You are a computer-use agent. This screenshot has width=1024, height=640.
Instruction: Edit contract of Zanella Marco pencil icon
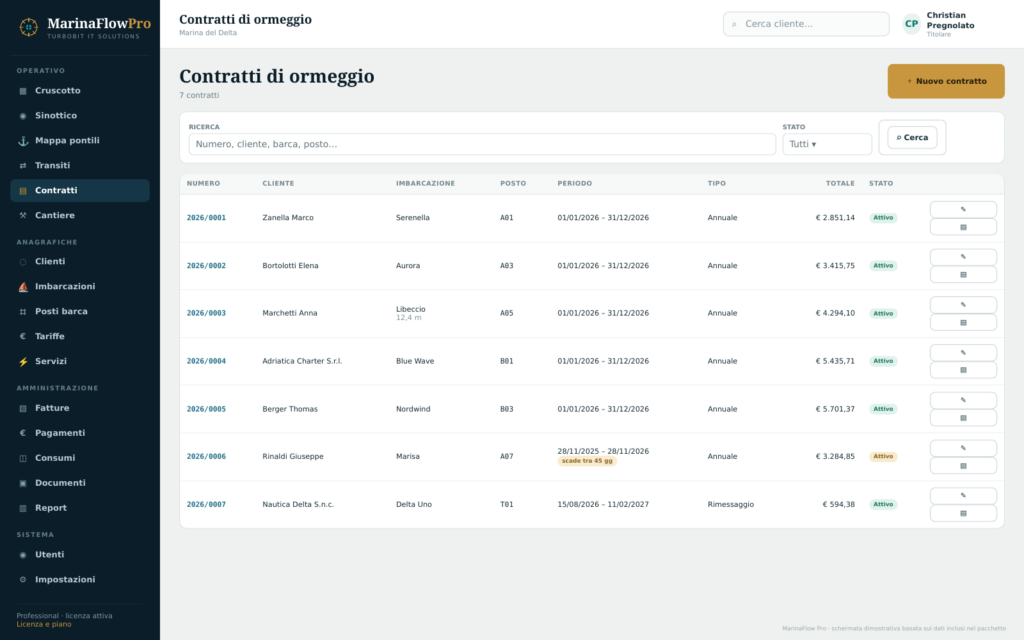coord(963,210)
